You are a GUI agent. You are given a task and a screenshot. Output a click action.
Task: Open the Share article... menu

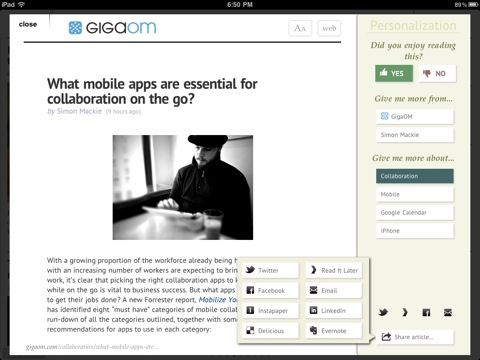pyautogui.click(x=415, y=337)
